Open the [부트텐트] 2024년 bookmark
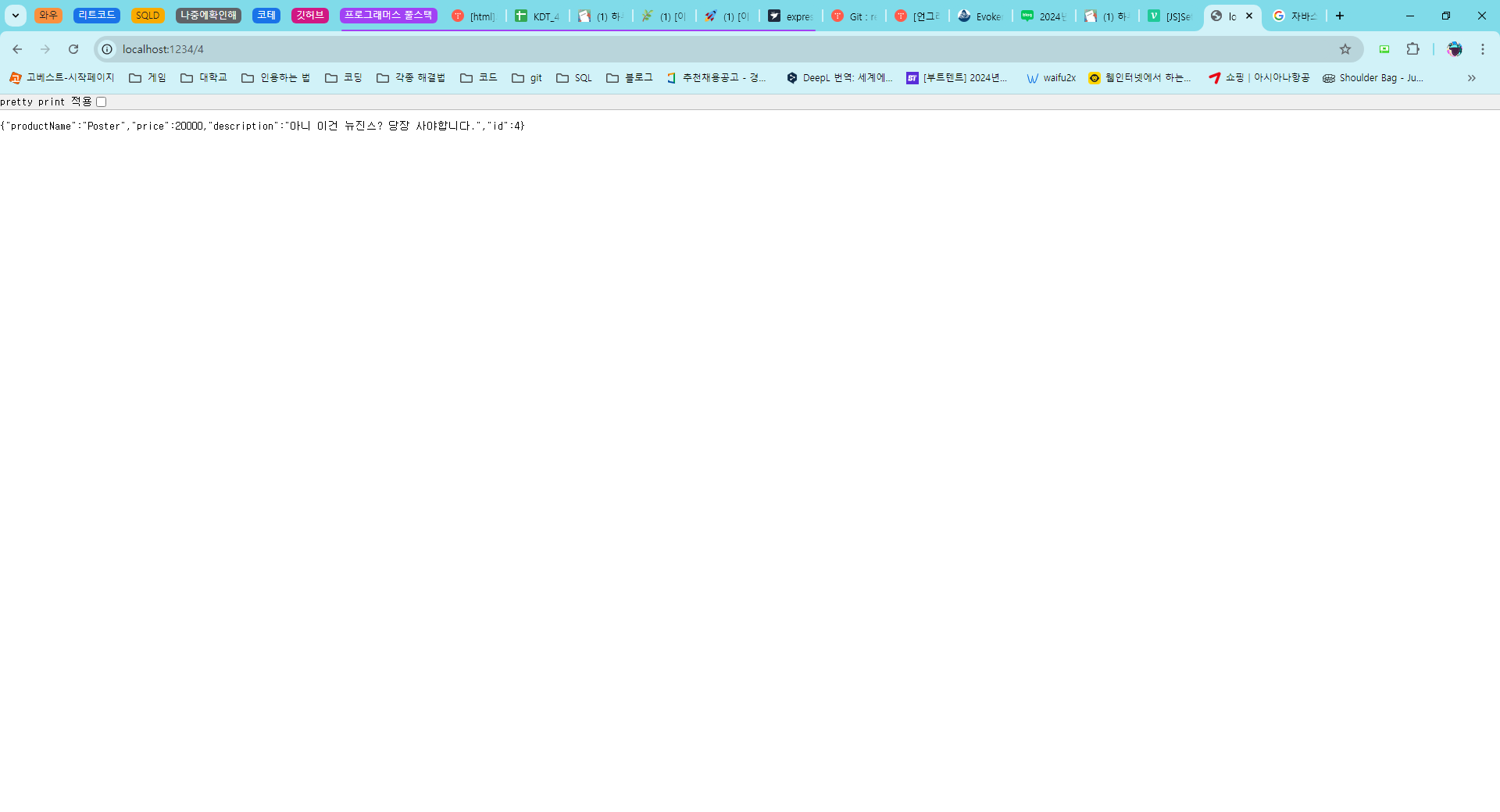This screenshot has height=812, width=1500. point(957,78)
